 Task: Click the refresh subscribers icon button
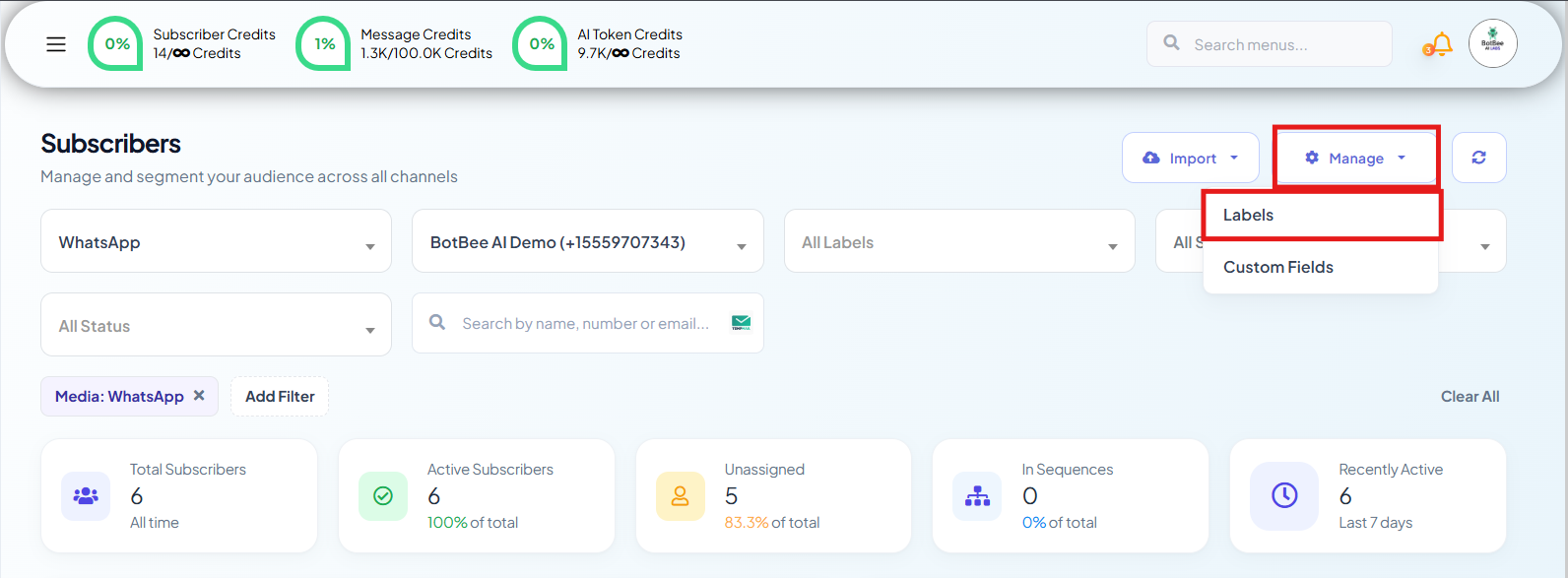coord(1479,158)
